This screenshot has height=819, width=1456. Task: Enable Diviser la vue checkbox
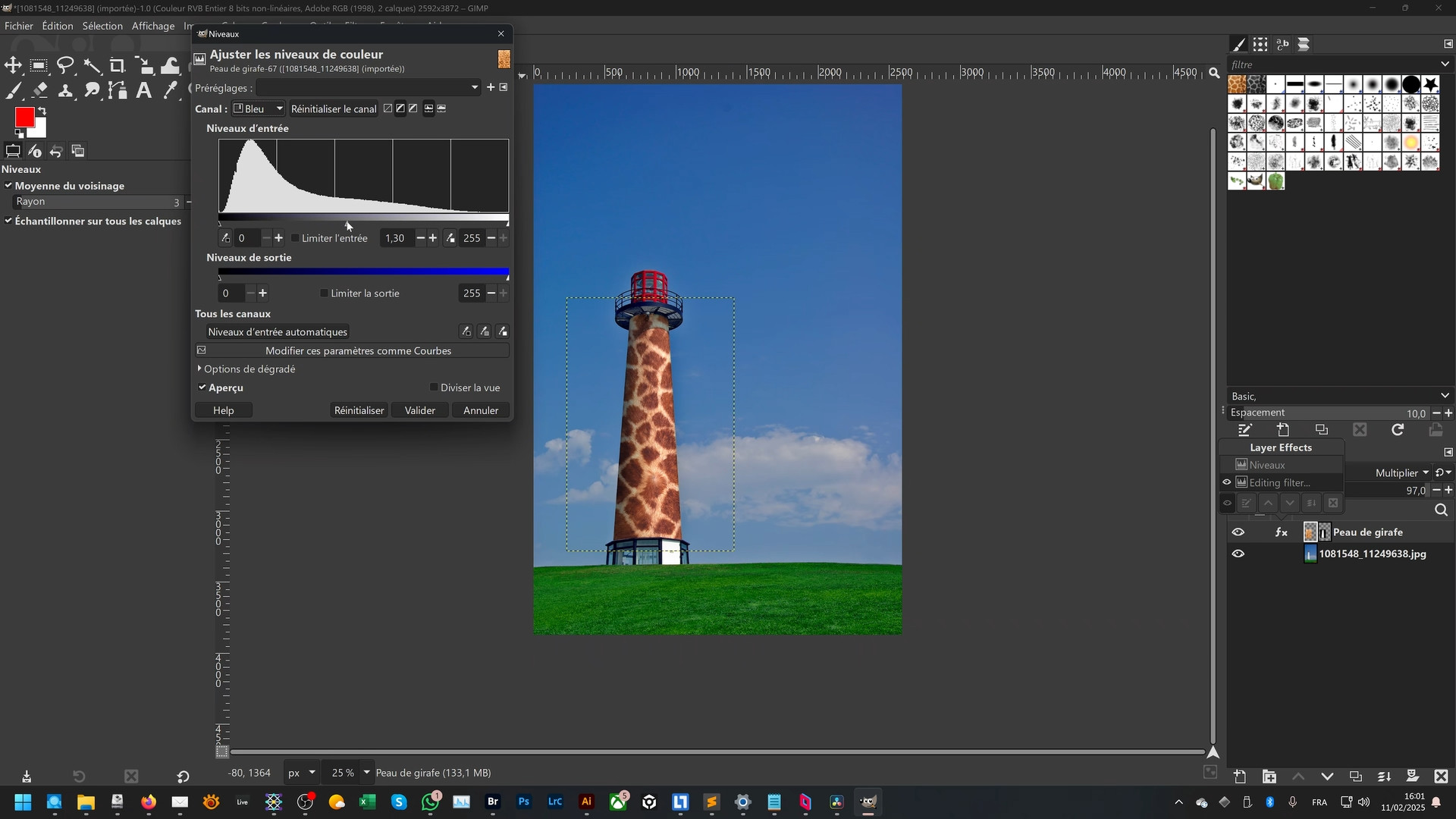coord(434,388)
